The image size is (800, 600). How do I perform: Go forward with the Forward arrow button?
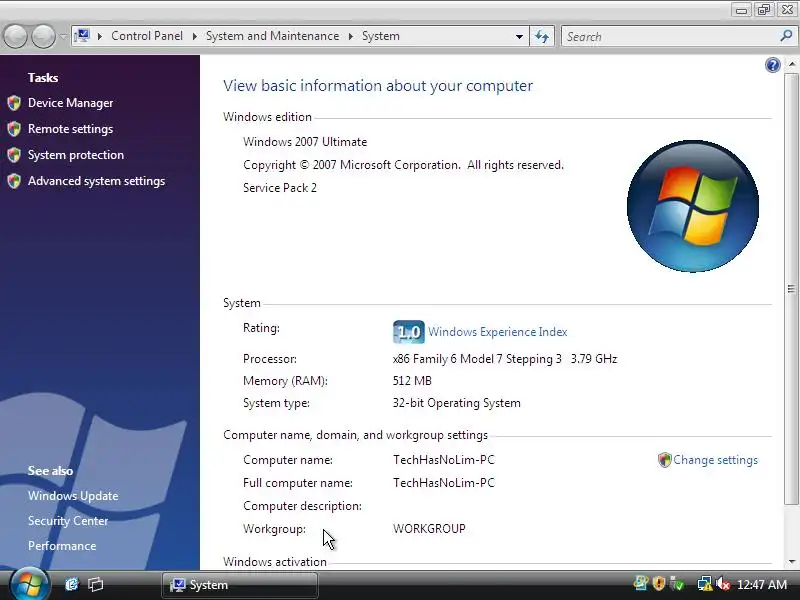pos(43,36)
